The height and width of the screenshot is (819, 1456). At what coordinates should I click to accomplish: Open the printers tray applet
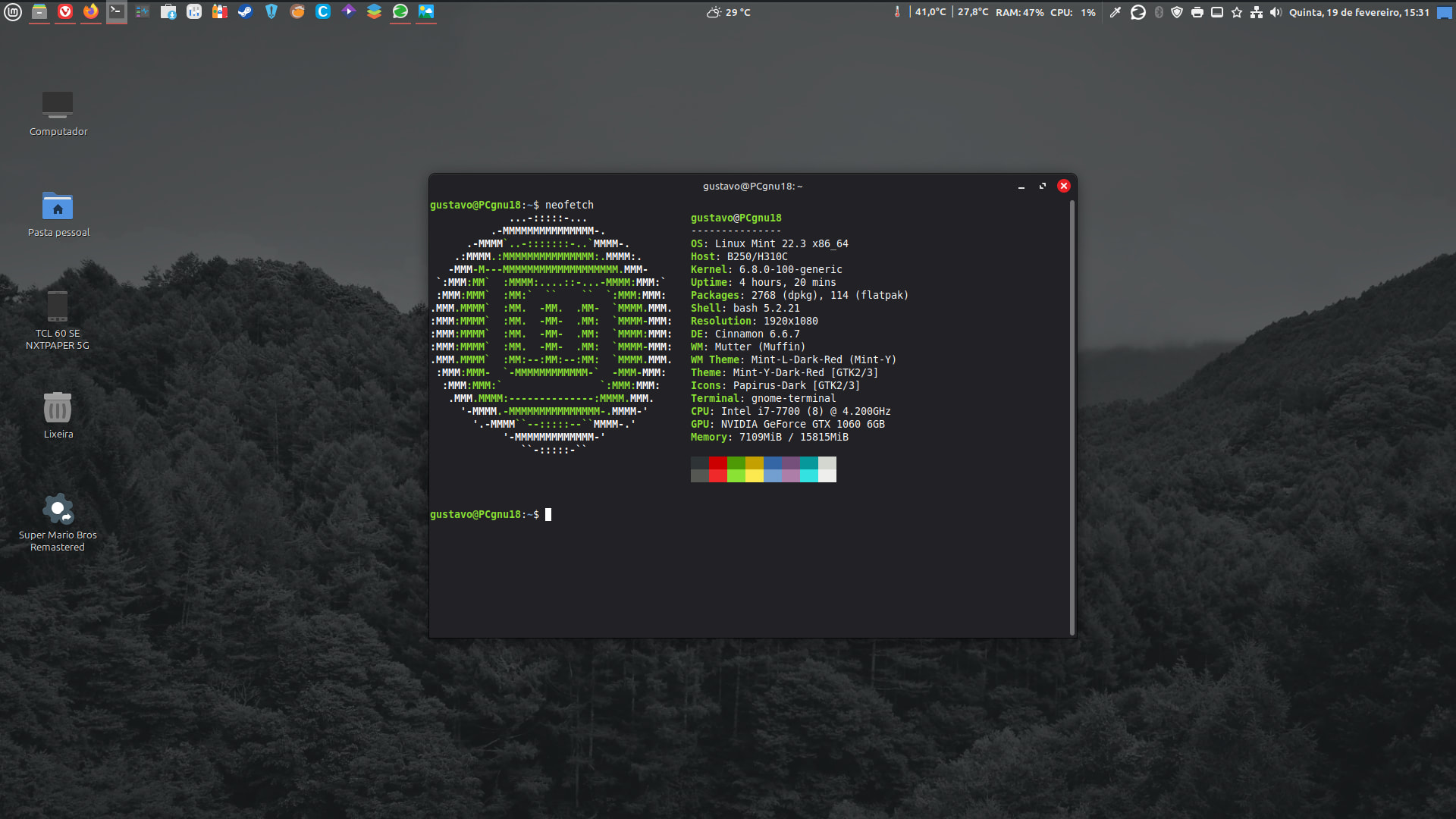(1197, 12)
